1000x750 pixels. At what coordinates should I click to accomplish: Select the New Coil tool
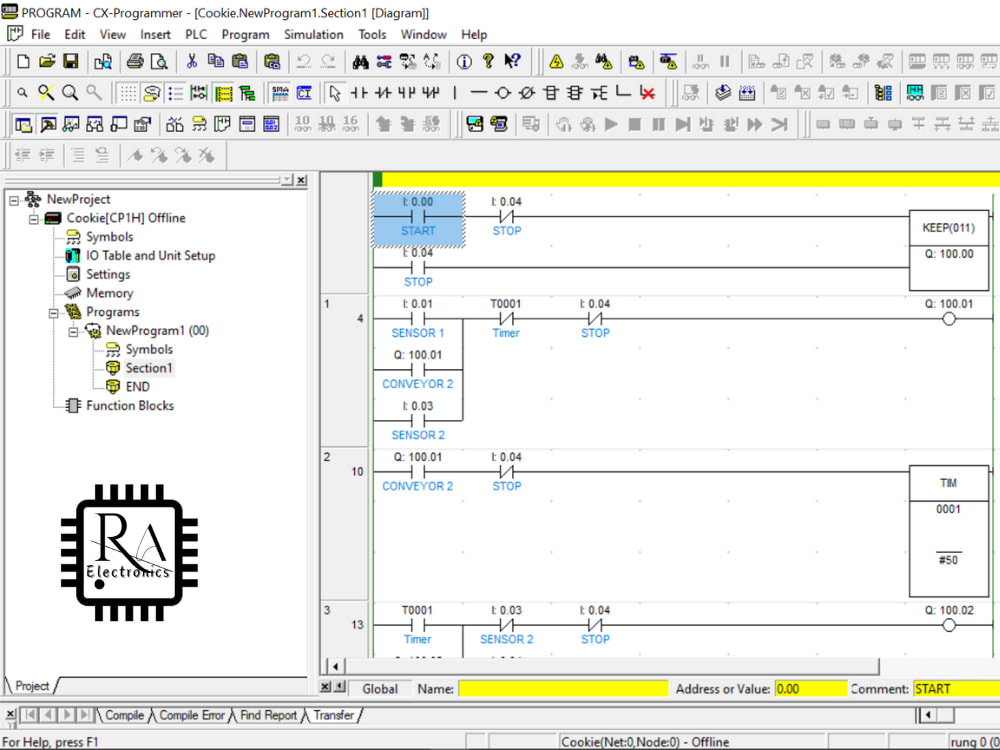(x=504, y=95)
